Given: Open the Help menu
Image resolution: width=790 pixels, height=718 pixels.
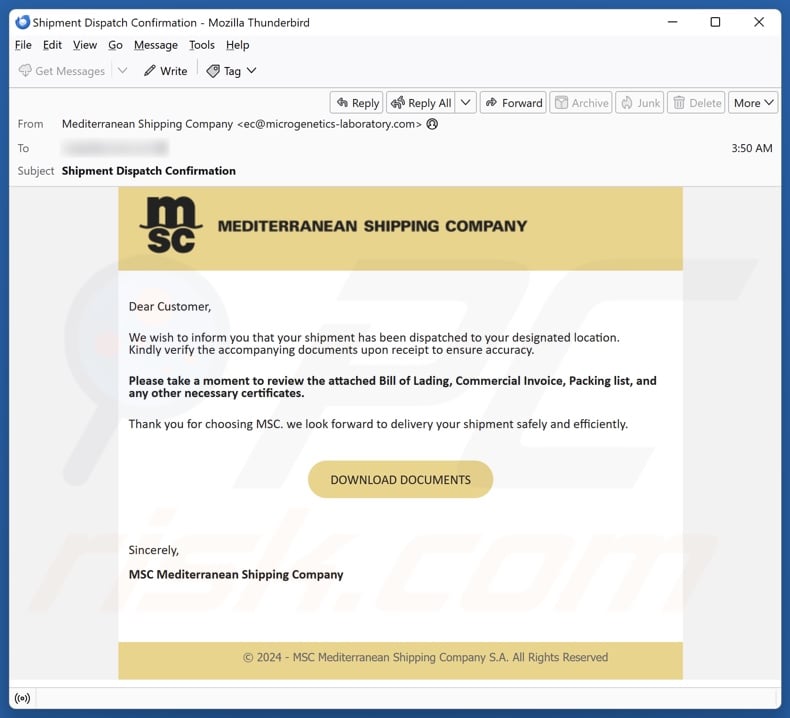Looking at the screenshot, I should pyautogui.click(x=237, y=45).
